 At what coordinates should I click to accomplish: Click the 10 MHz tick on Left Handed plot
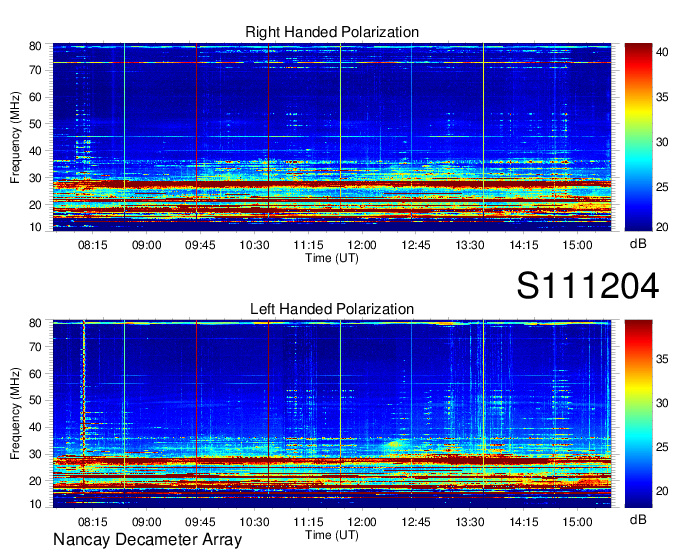click(x=35, y=504)
